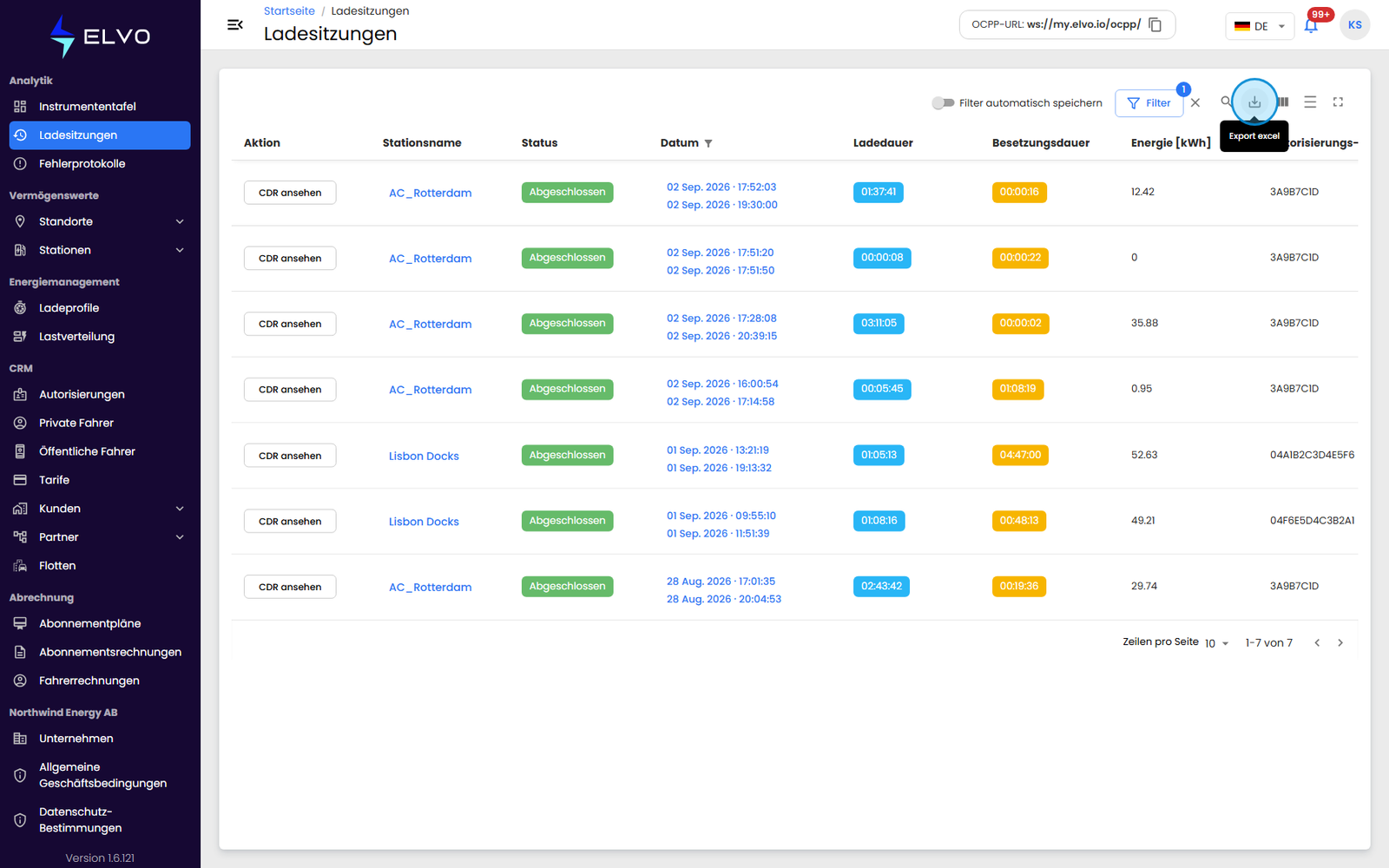View CDR for the 17:52:03 session

coord(290,193)
